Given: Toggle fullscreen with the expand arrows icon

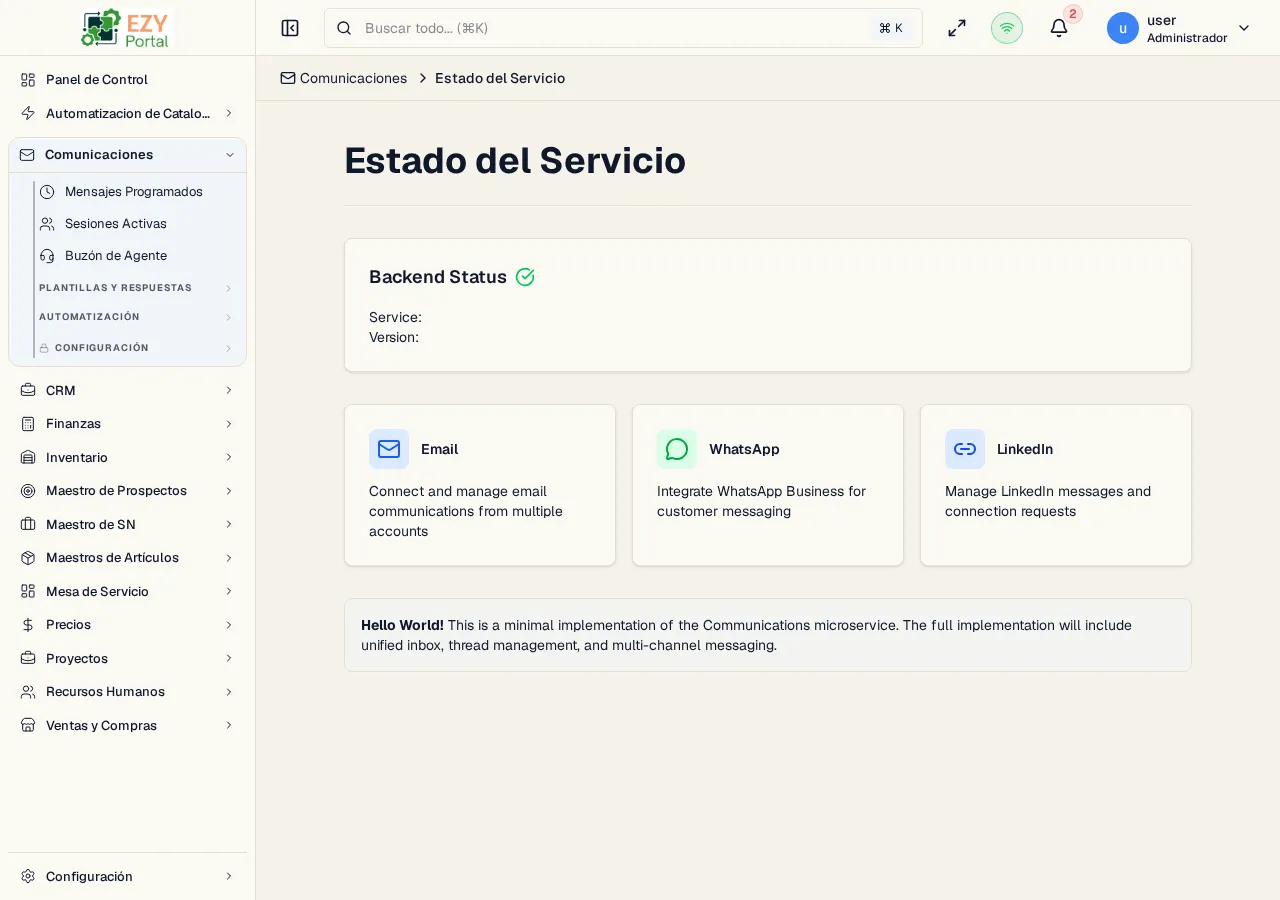Looking at the screenshot, I should [x=957, y=28].
